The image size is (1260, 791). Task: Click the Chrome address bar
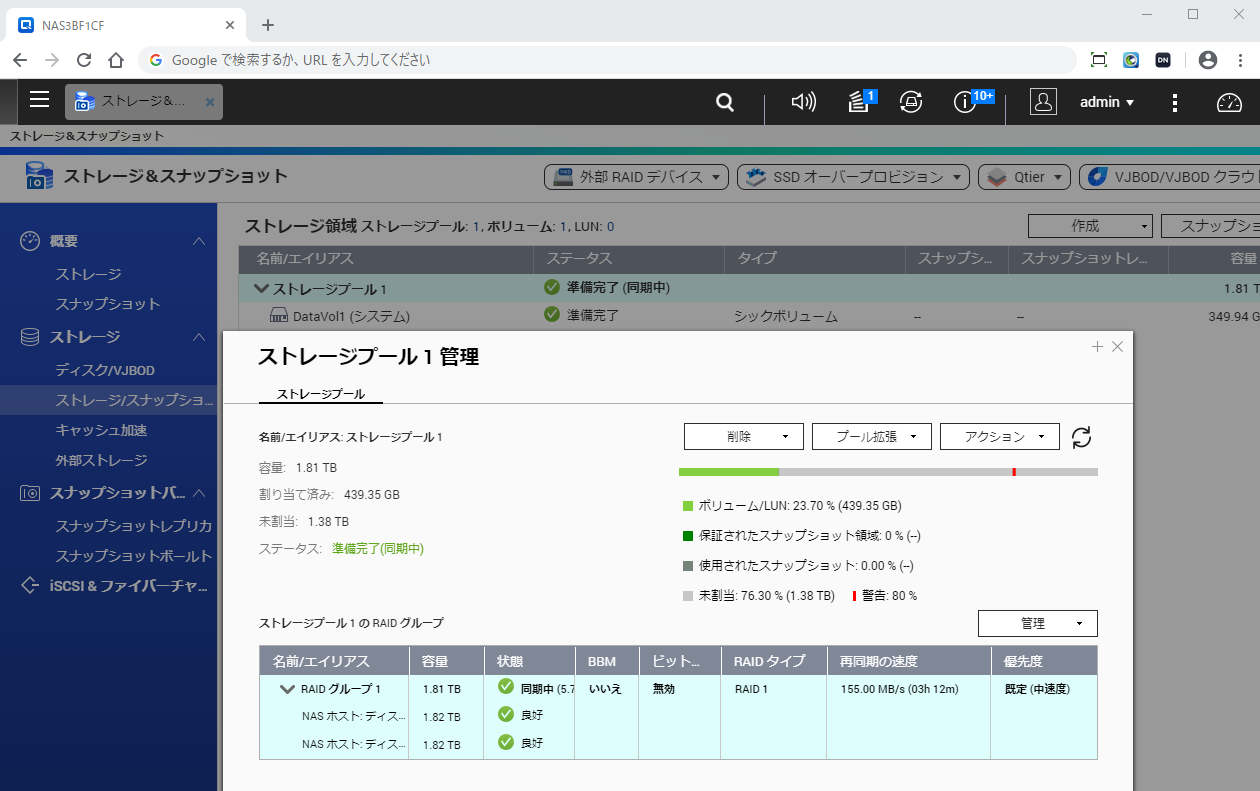[600, 60]
